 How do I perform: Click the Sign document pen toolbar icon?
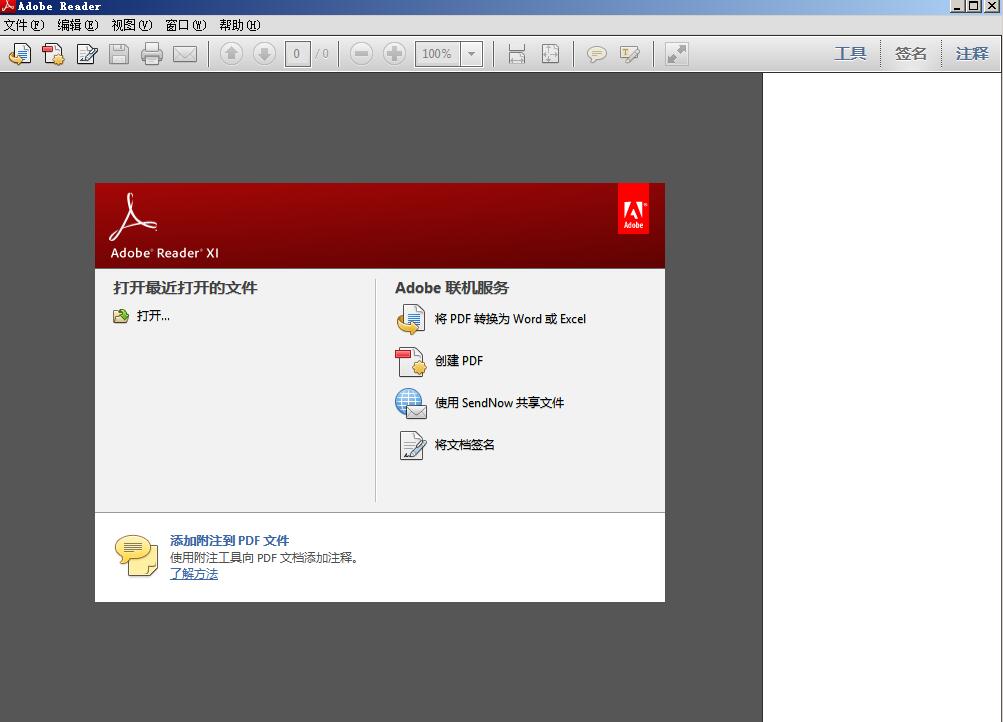(x=86, y=54)
